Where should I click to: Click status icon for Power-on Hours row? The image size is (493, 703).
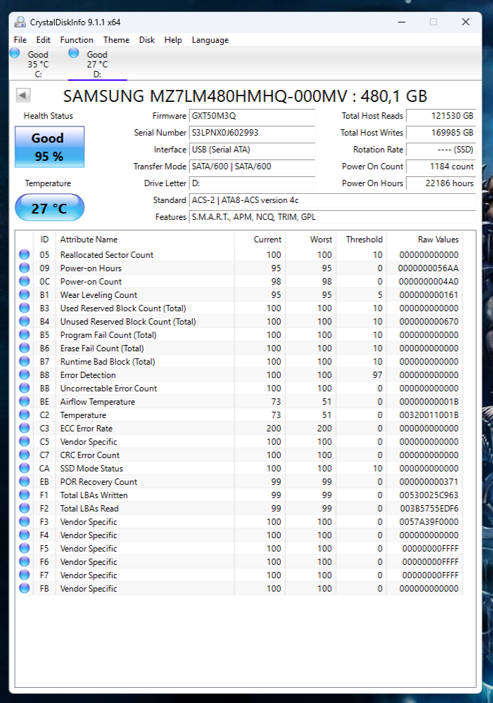pyautogui.click(x=24, y=268)
